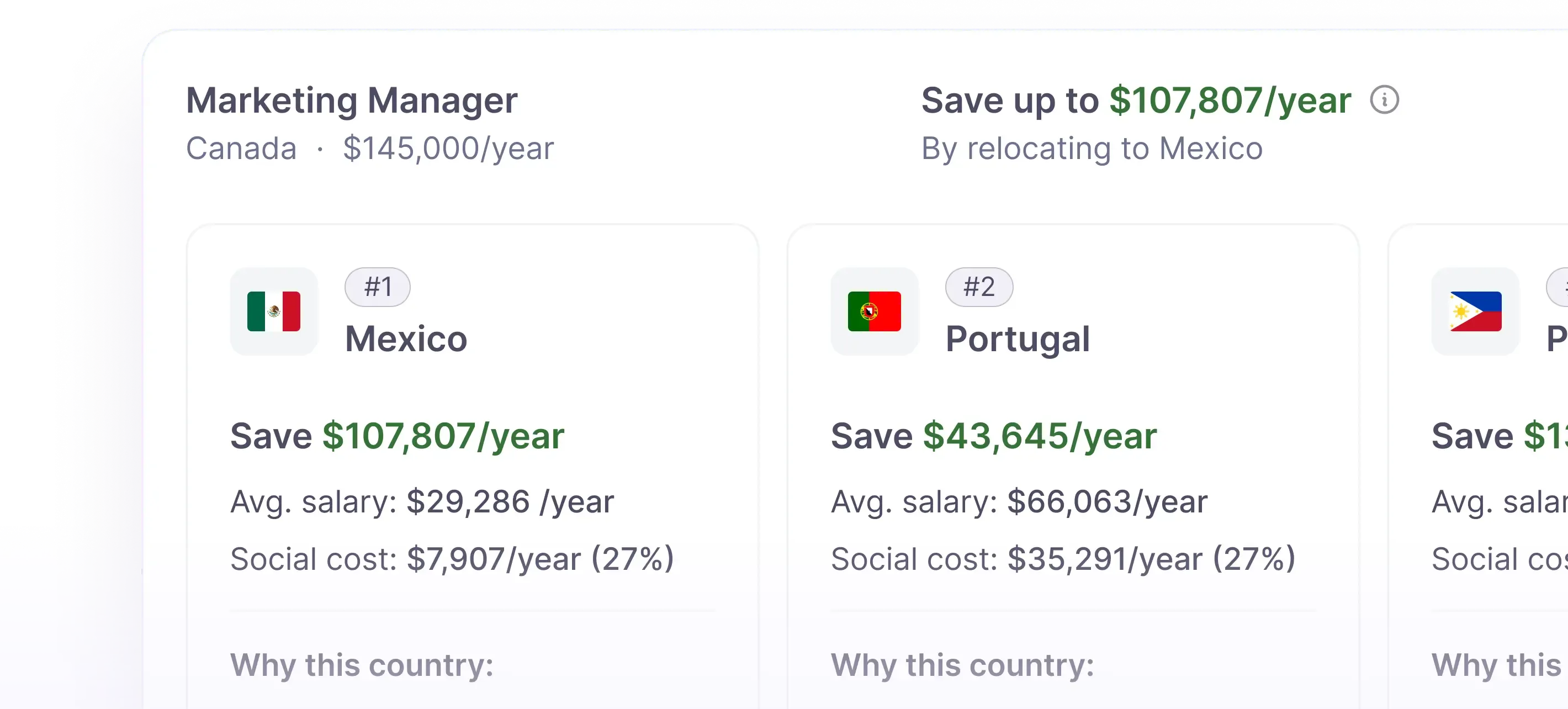Click Mexico's Save $107,807/year amount
The width and height of the screenshot is (1568, 709).
click(x=397, y=436)
